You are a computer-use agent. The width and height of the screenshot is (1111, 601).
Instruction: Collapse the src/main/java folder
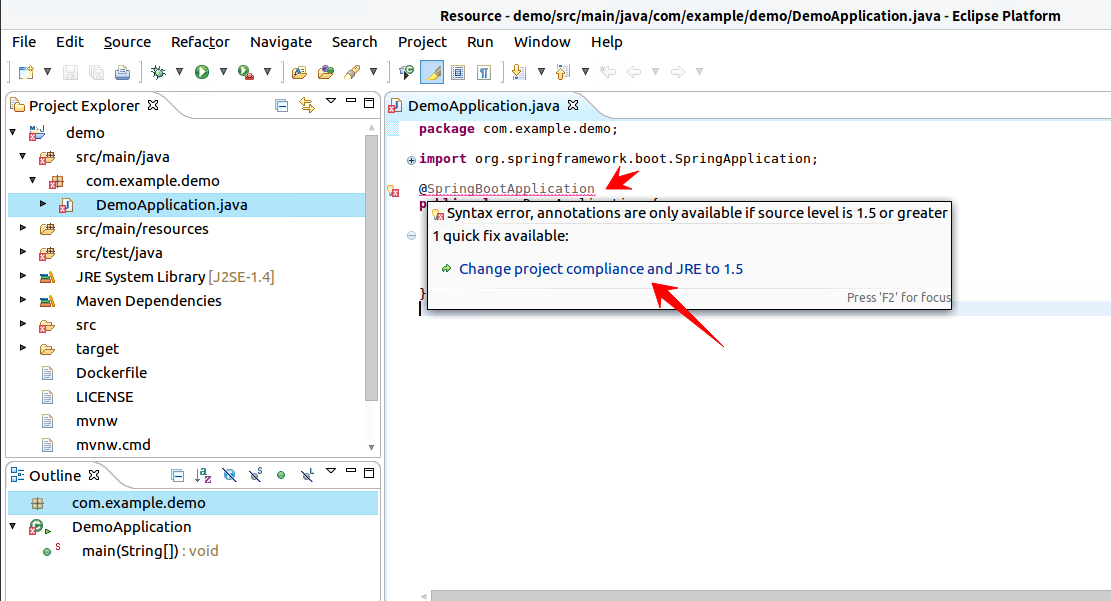tap(23, 156)
